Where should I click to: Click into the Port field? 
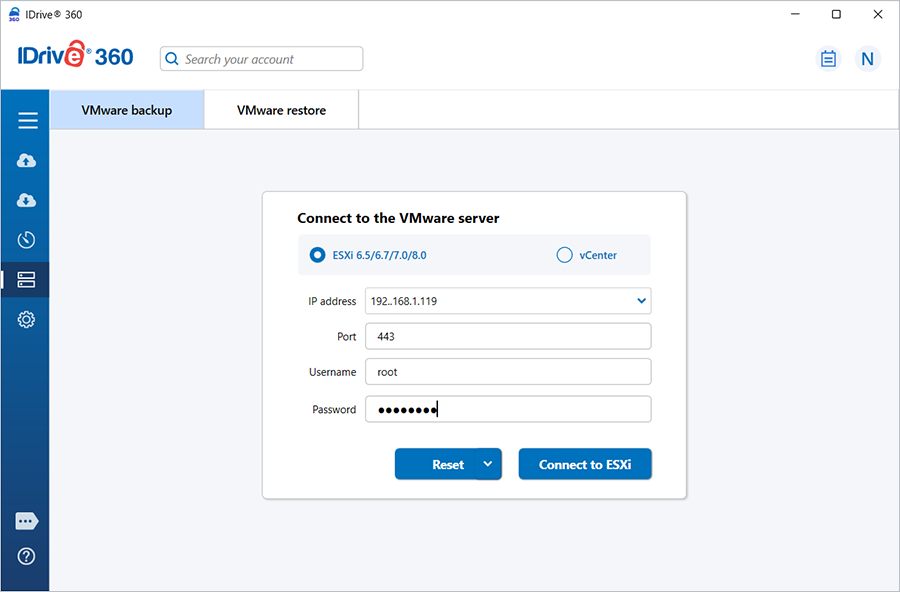click(508, 337)
